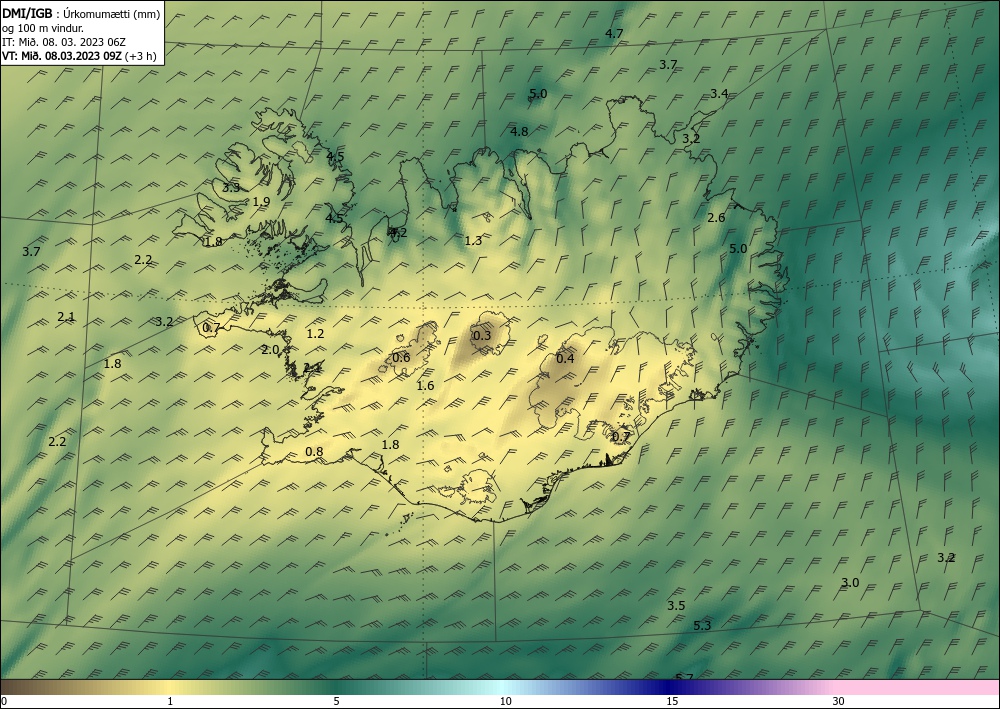Click the 0.8 value on the southwest peninsula

point(314,451)
